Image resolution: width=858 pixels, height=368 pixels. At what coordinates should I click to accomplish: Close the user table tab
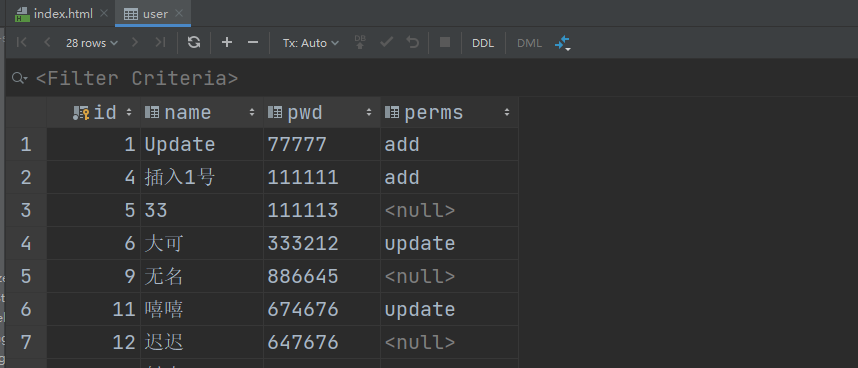(x=179, y=14)
